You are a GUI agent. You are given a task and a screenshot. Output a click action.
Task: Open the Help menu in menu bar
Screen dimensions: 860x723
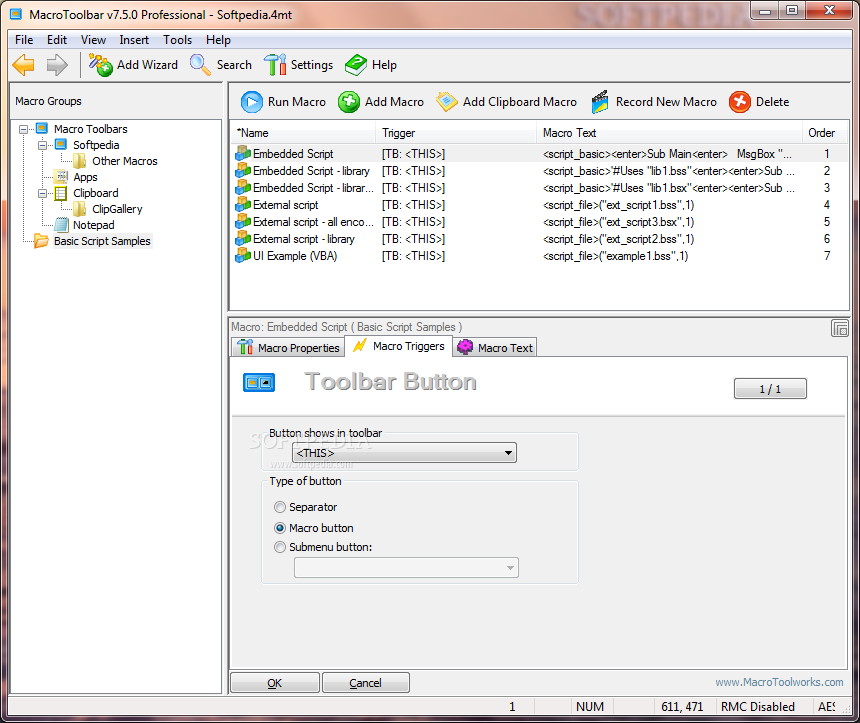click(x=218, y=40)
